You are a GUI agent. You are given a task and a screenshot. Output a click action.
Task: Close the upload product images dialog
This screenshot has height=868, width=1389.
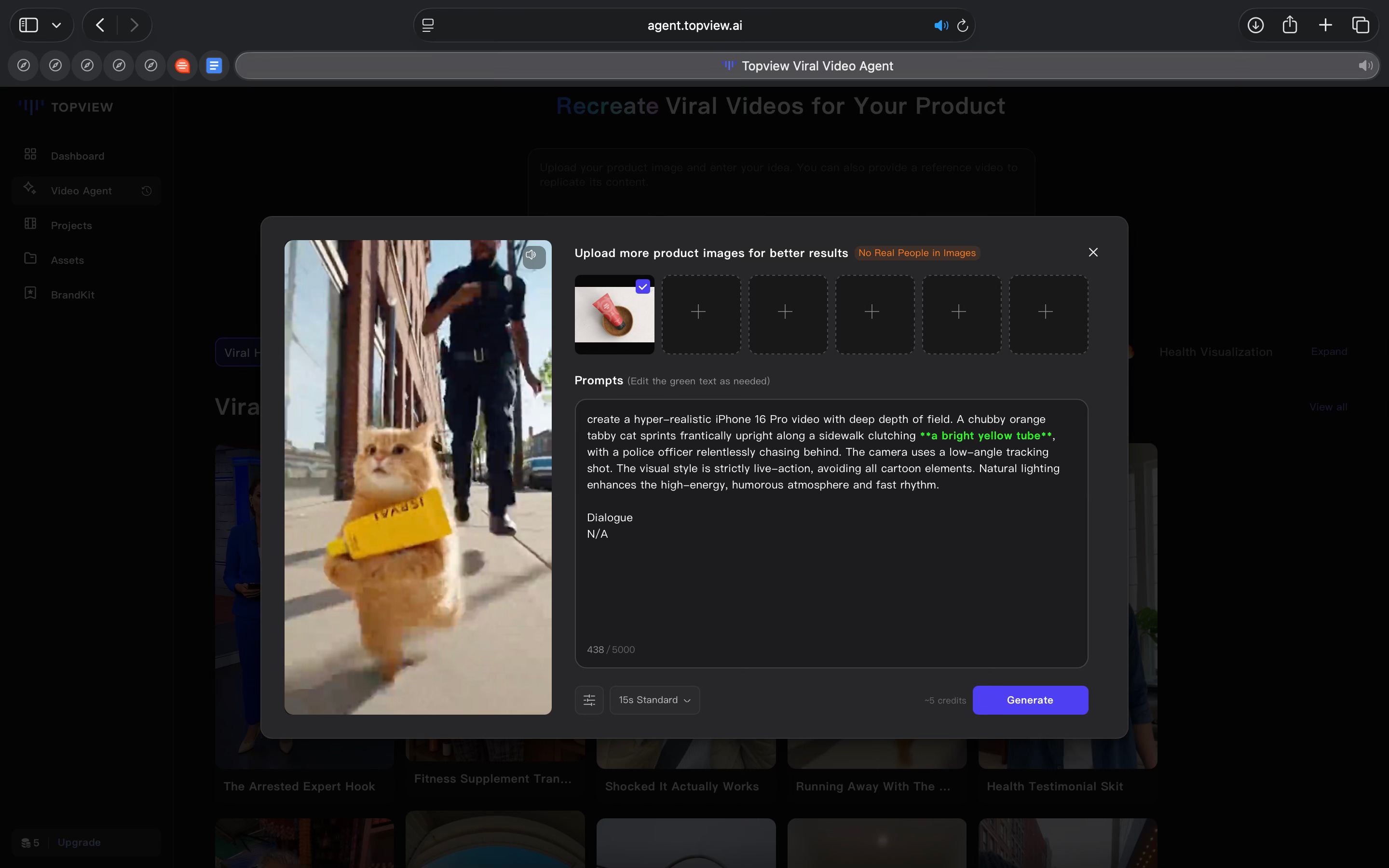[x=1093, y=253]
